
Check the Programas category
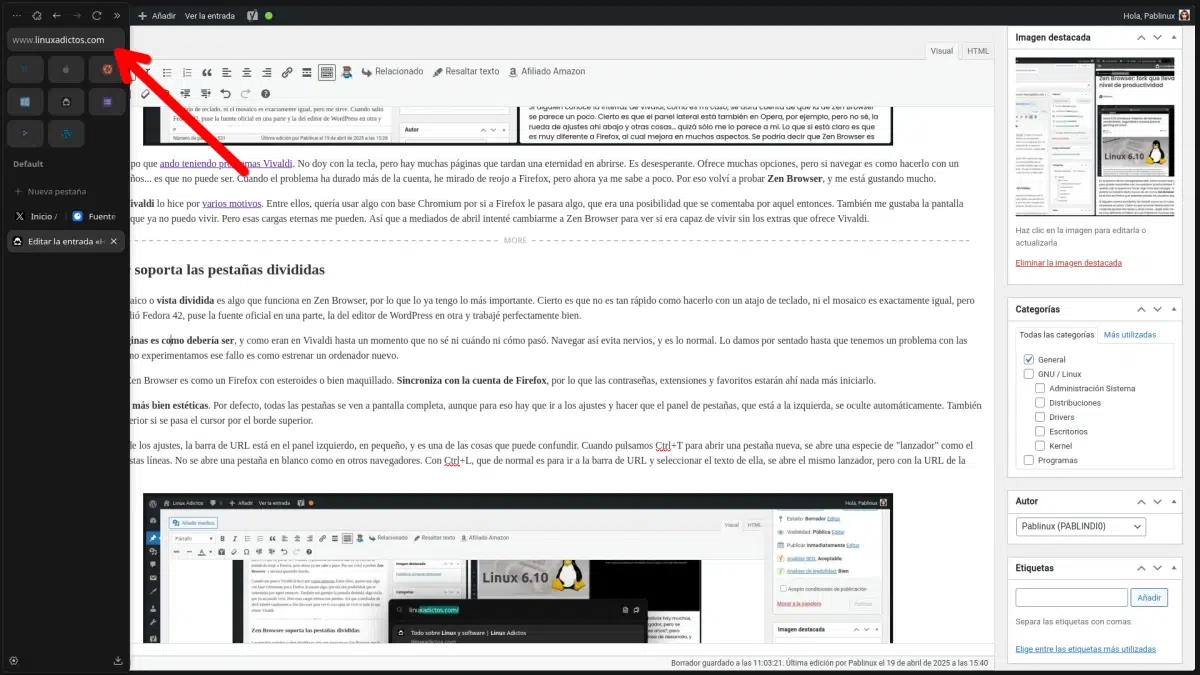1028,460
